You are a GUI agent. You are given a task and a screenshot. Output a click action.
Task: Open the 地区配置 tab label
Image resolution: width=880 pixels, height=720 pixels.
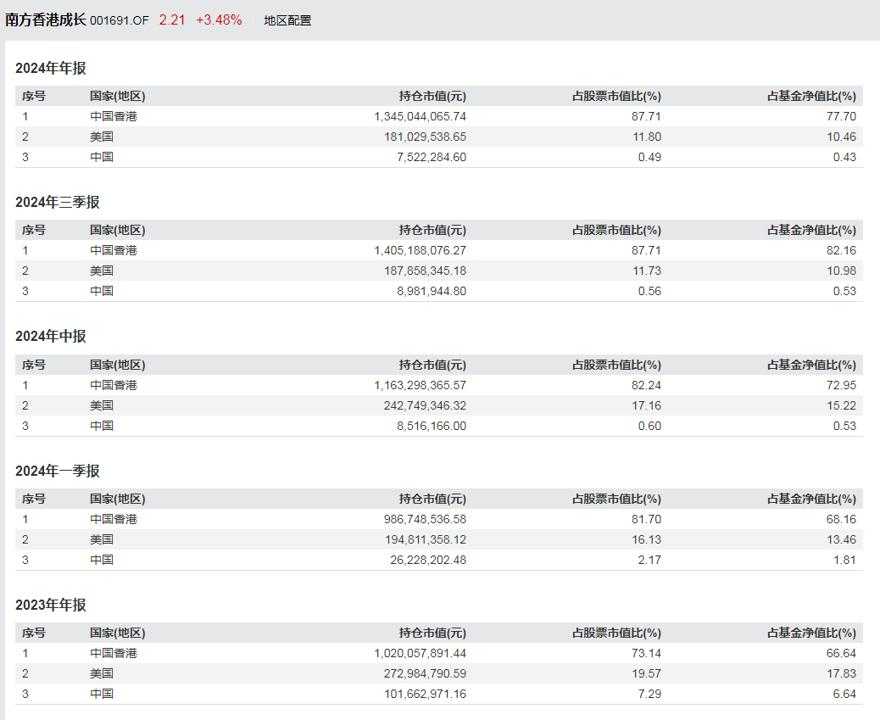click(287, 21)
